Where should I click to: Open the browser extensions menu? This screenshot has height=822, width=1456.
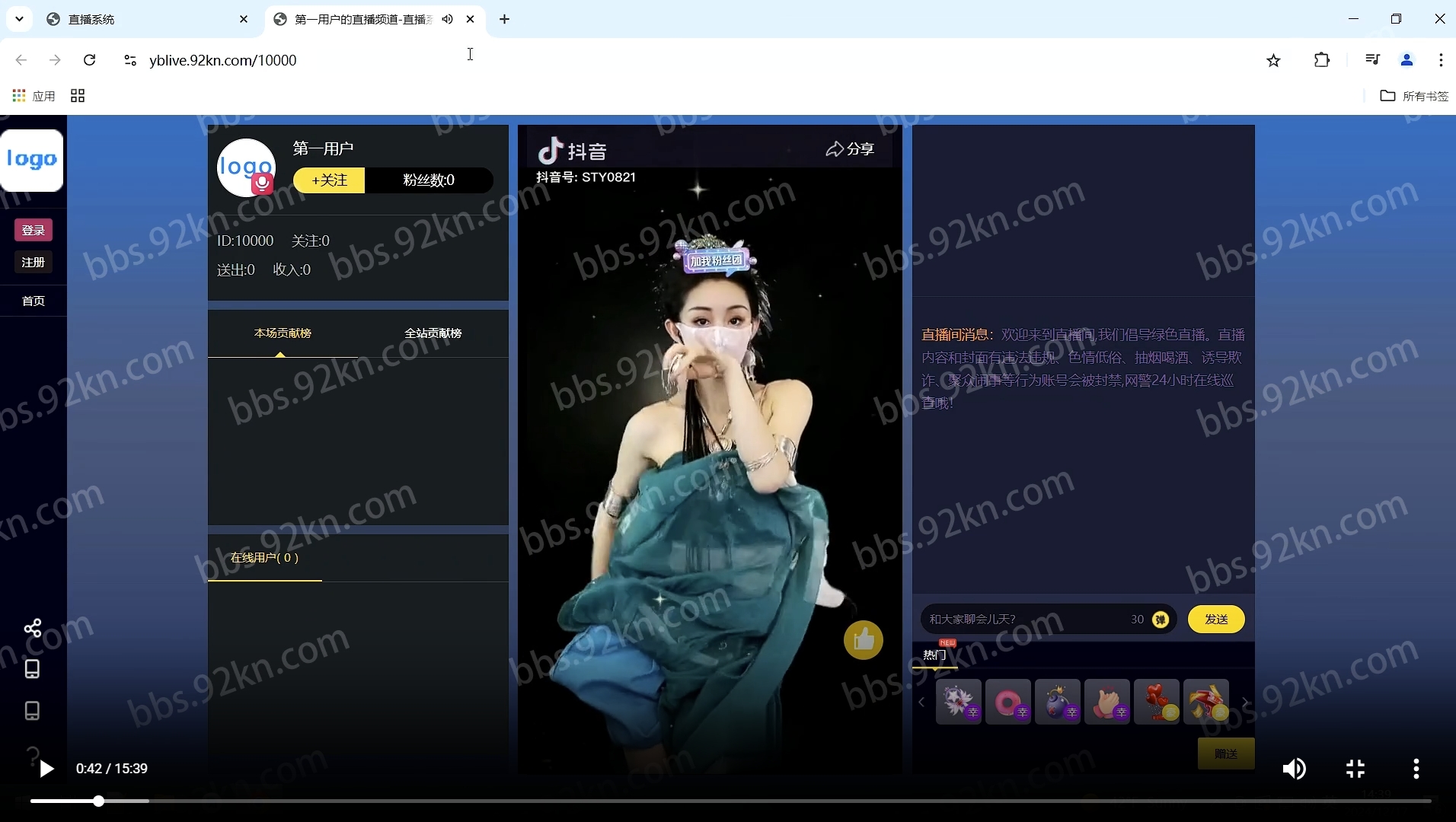click(x=1322, y=60)
